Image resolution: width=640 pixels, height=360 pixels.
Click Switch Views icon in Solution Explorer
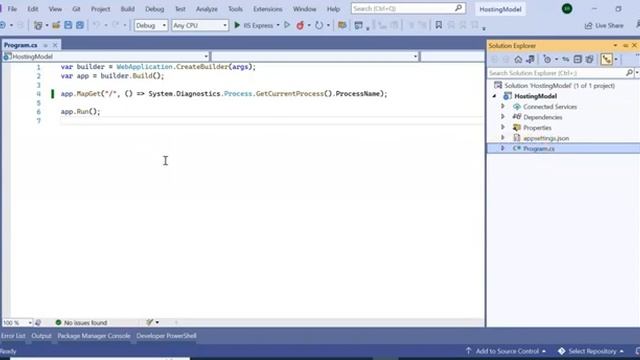[530, 60]
